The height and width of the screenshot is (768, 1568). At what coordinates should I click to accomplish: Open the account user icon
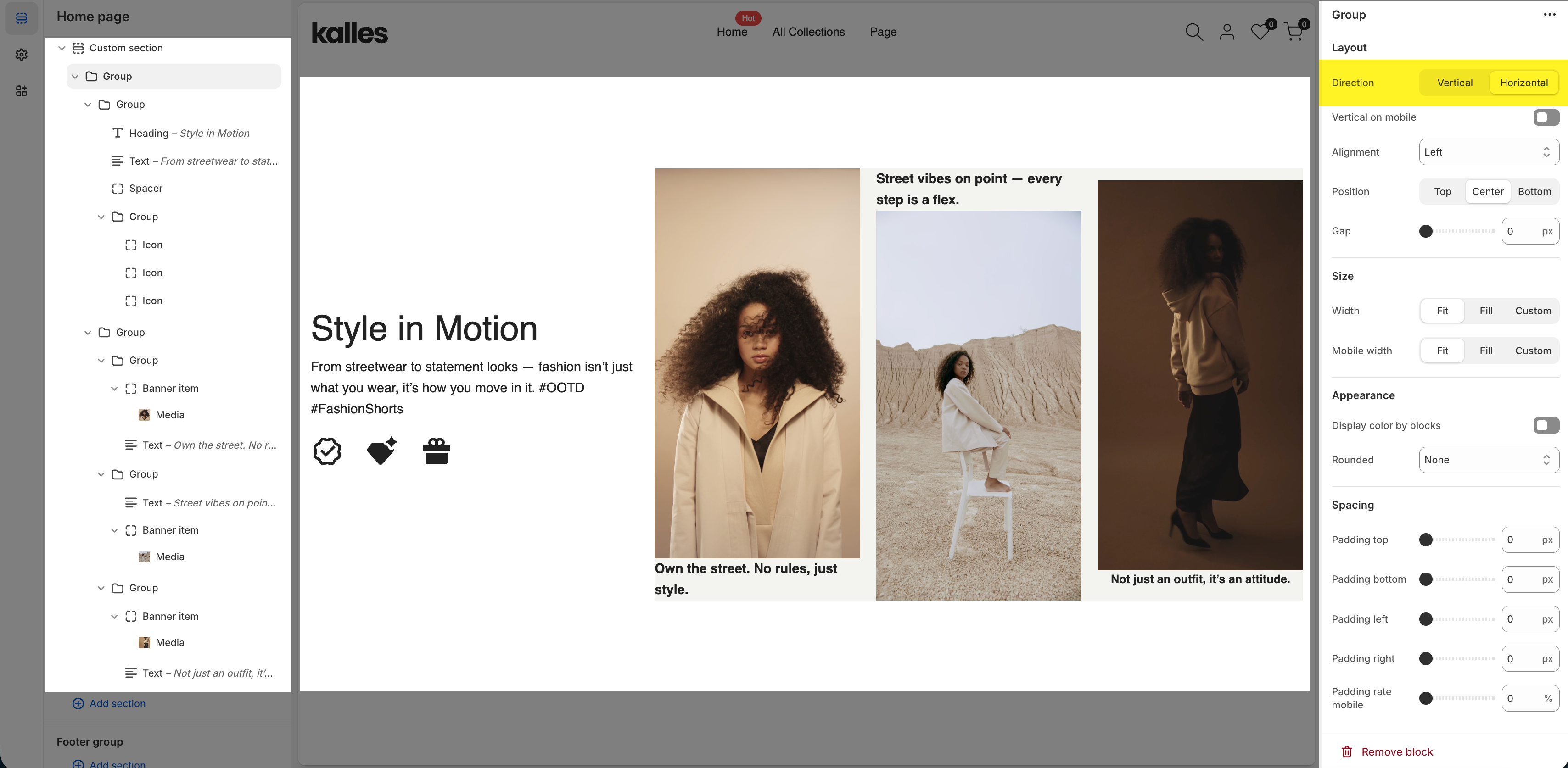pos(1226,32)
